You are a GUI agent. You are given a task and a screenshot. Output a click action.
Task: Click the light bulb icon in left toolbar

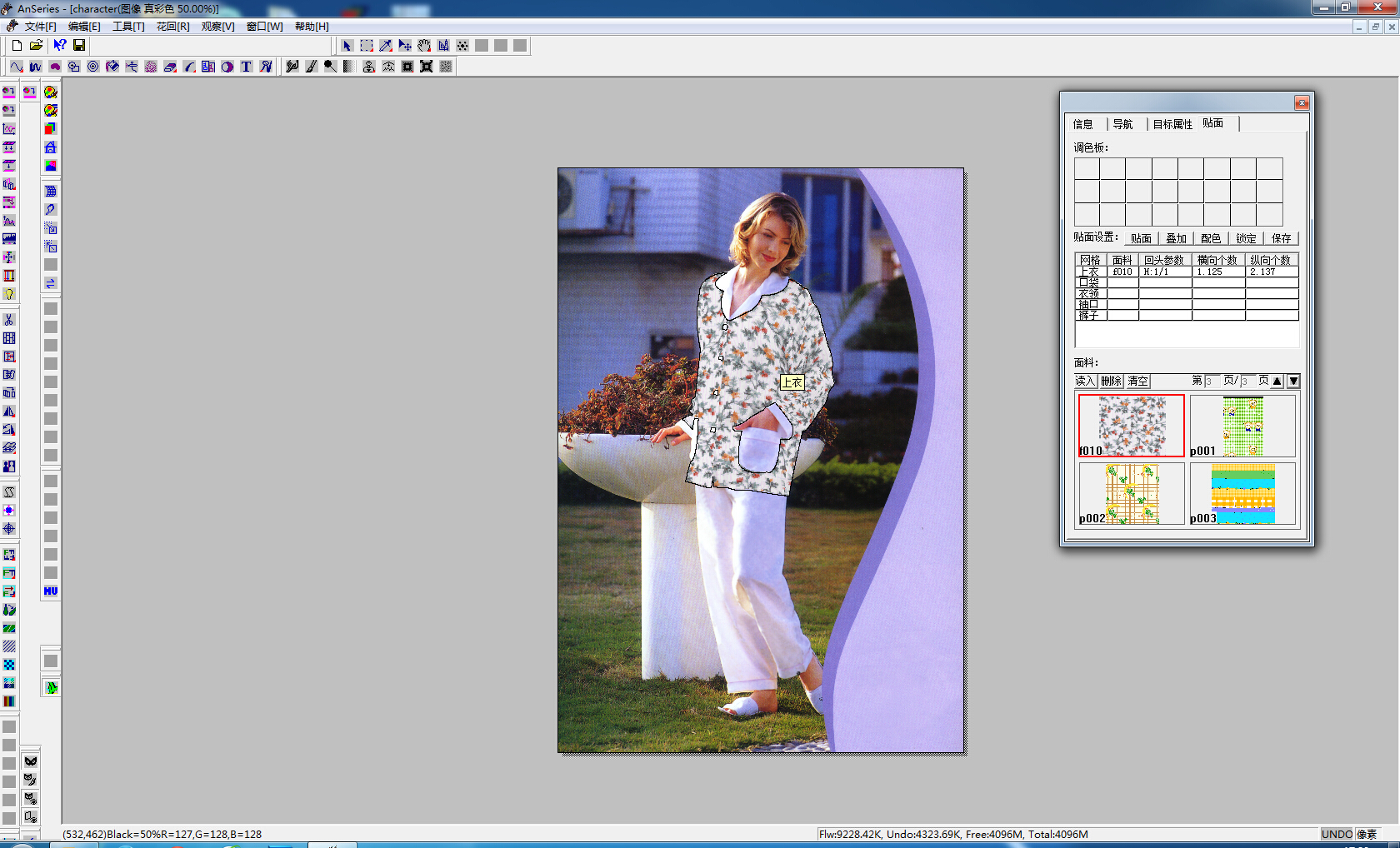point(9,294)
